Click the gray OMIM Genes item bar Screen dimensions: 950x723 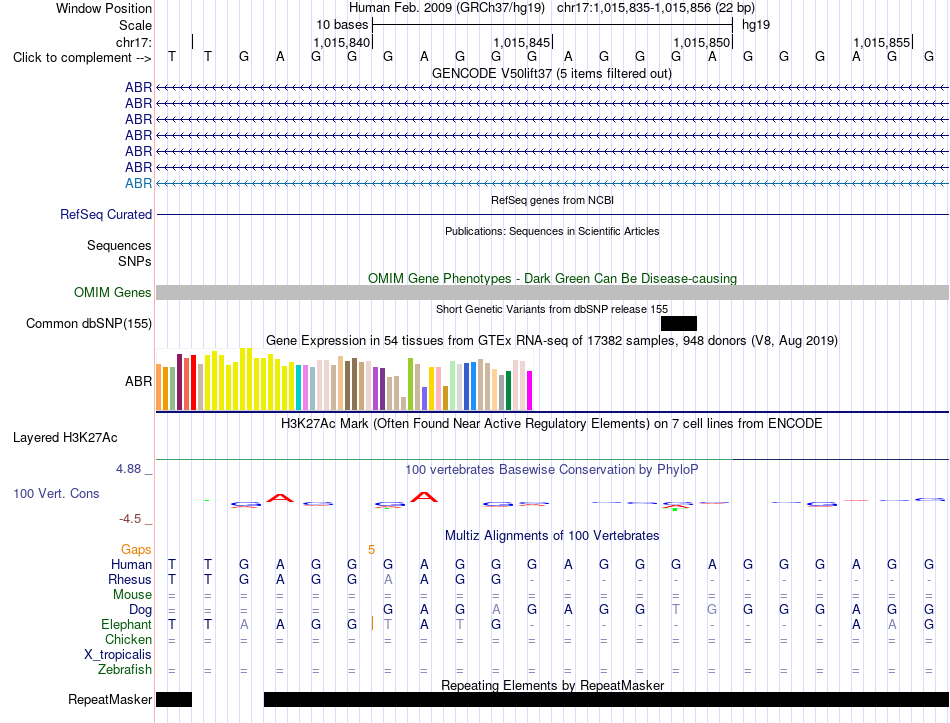point(552,292)
